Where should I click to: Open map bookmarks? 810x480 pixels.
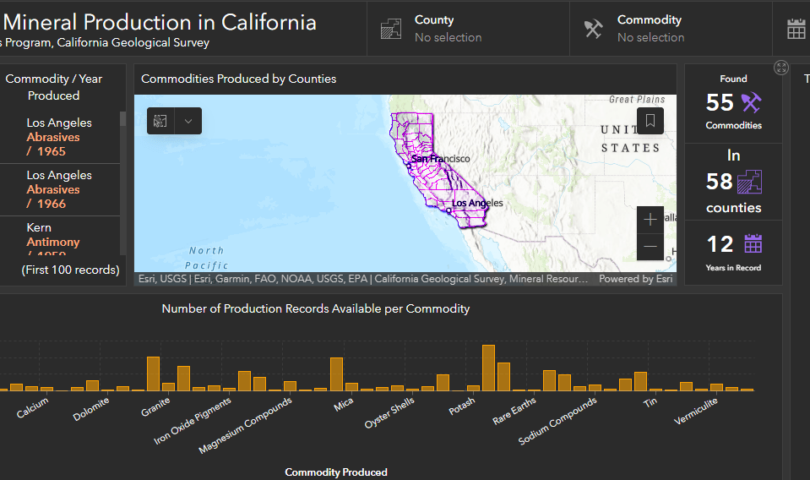tap(650, 121)
